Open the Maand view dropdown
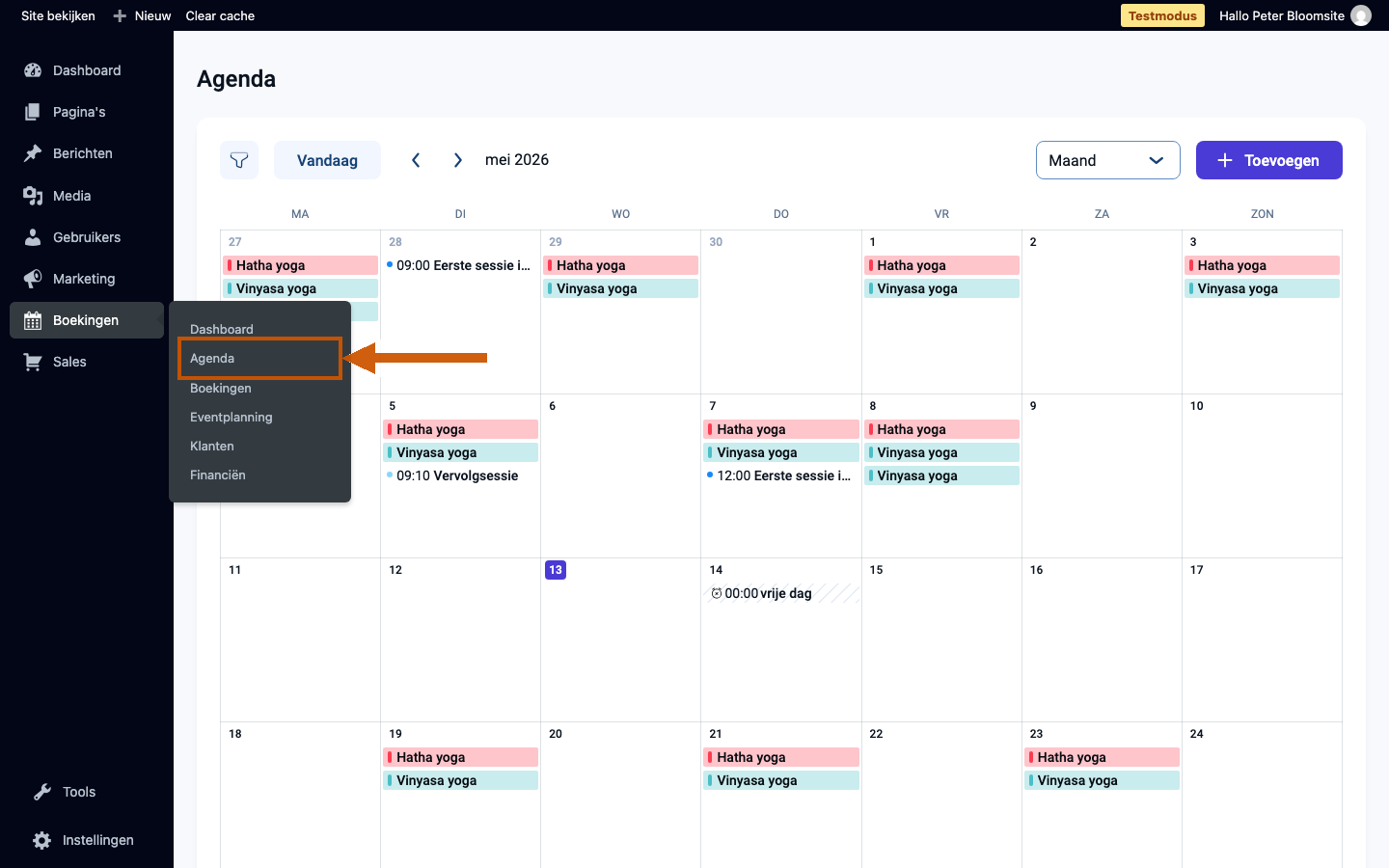 (x=1108, y=160)
